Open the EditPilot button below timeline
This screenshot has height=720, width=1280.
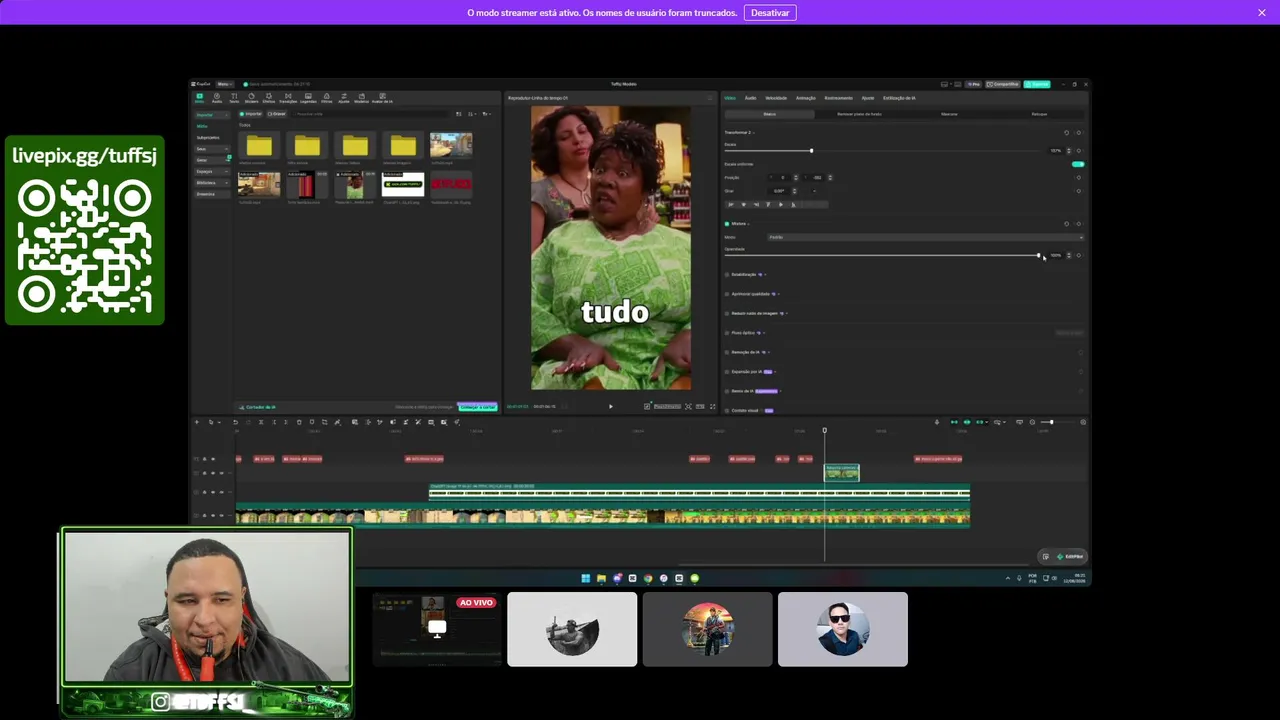tap(1070, 556)
